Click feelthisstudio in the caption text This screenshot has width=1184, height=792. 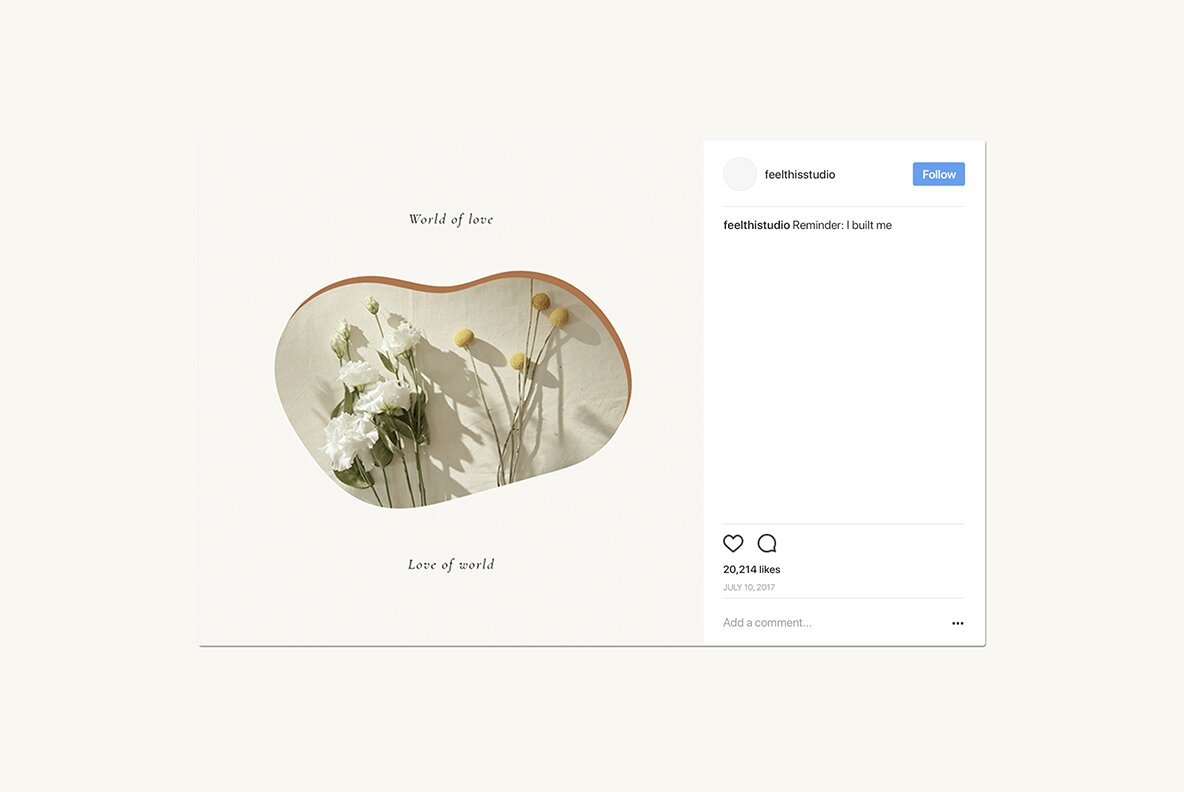click(756, 225)
